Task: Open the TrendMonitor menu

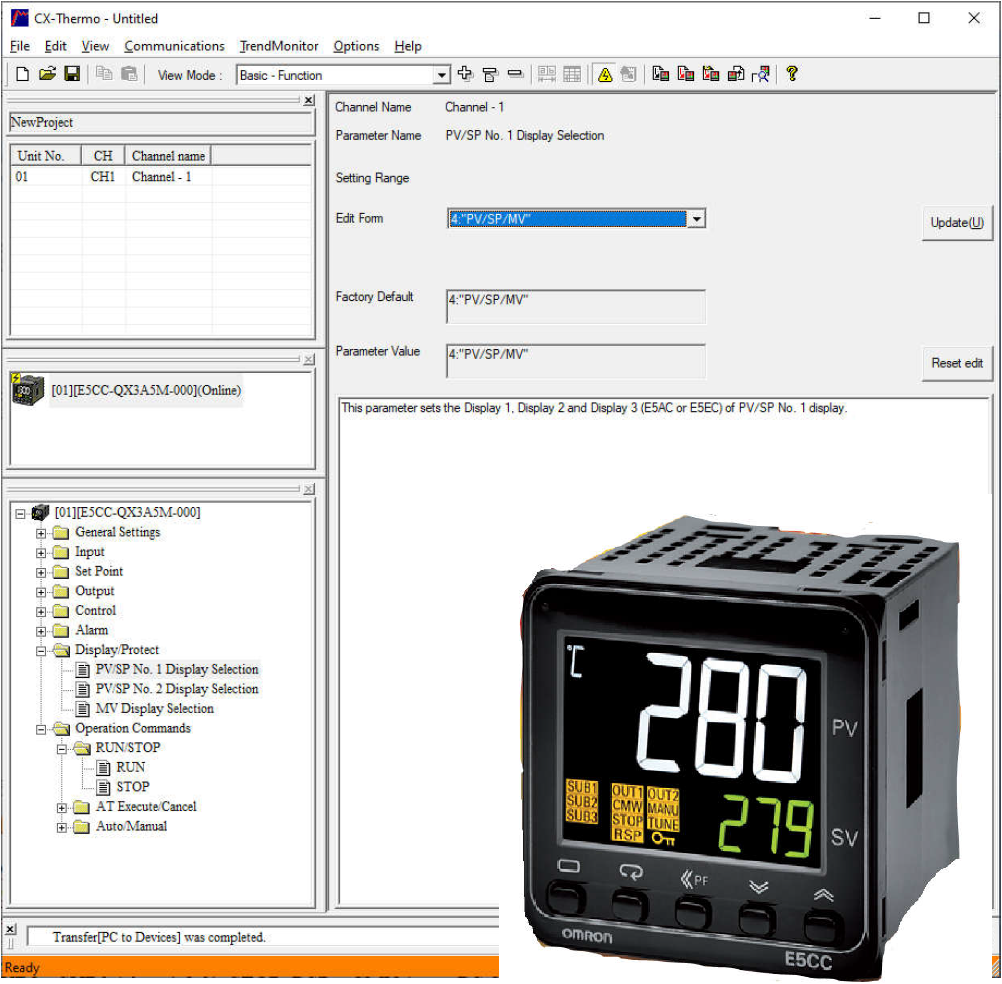Action: 279,46
